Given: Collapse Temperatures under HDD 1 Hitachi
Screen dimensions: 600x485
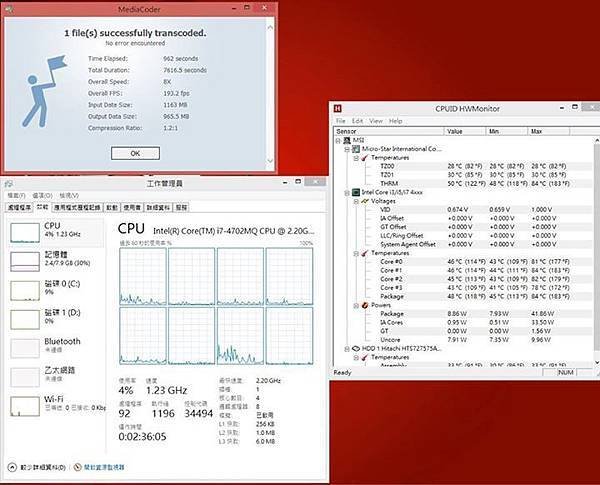Looking at the screenshot, I should coord(356,358).
